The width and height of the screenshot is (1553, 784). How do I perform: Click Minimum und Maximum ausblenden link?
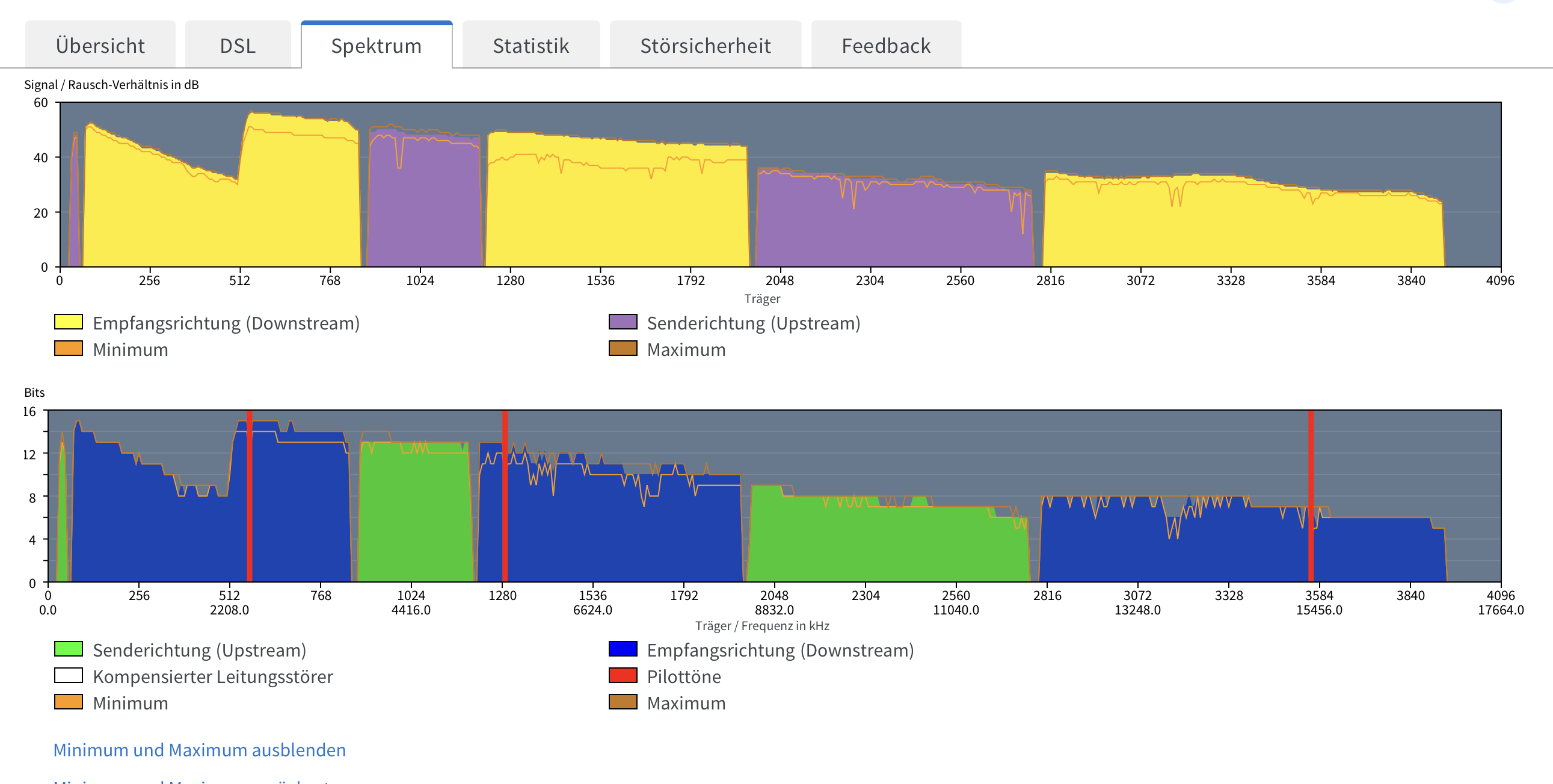pos(200,750)
